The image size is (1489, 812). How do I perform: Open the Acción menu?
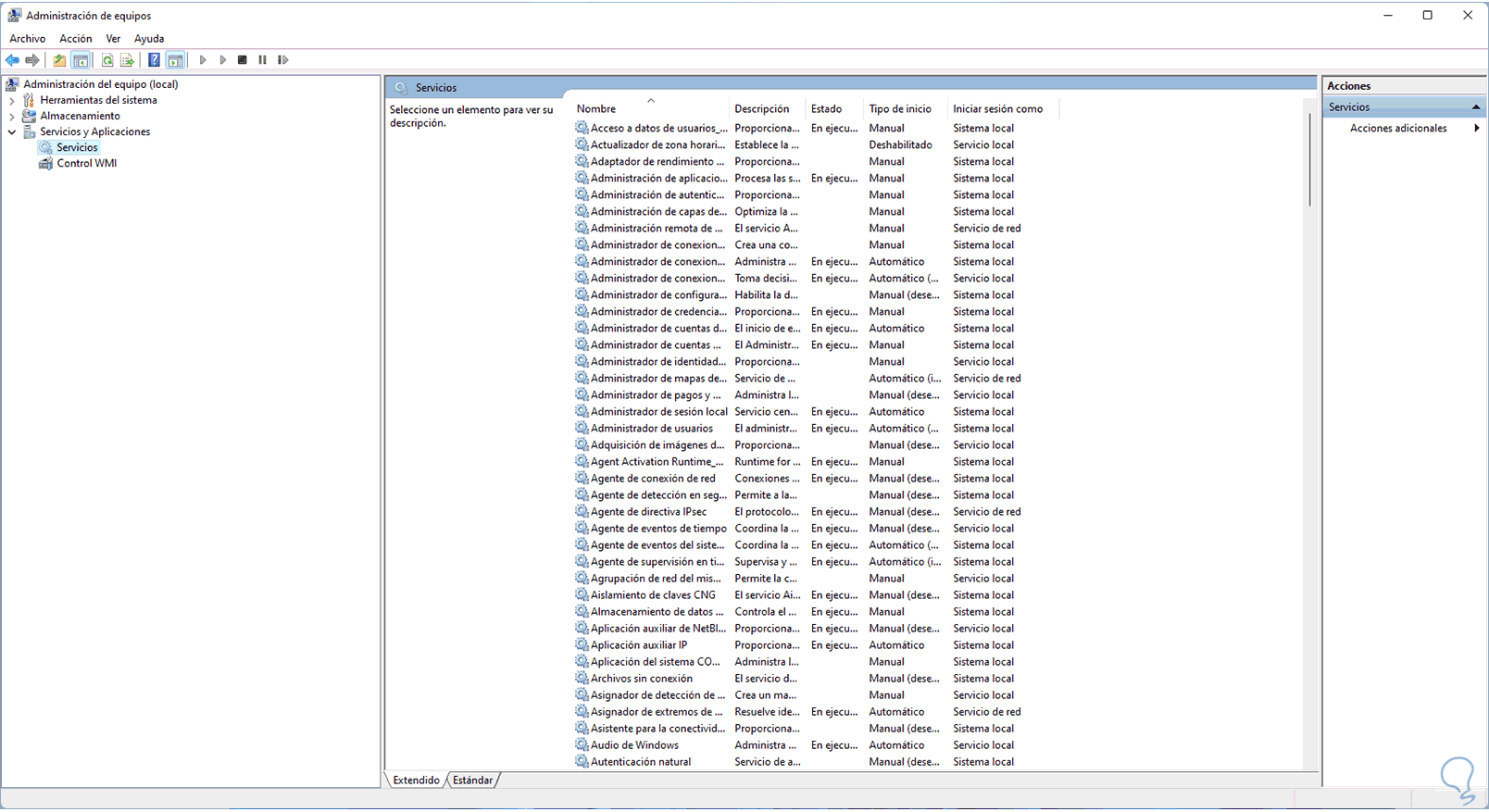click(76, 39)
